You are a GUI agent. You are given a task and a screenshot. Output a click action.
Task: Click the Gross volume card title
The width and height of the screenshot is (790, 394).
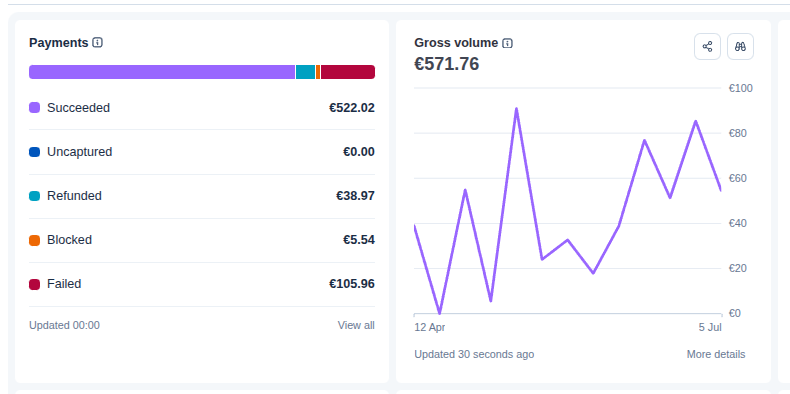point(456,43)
